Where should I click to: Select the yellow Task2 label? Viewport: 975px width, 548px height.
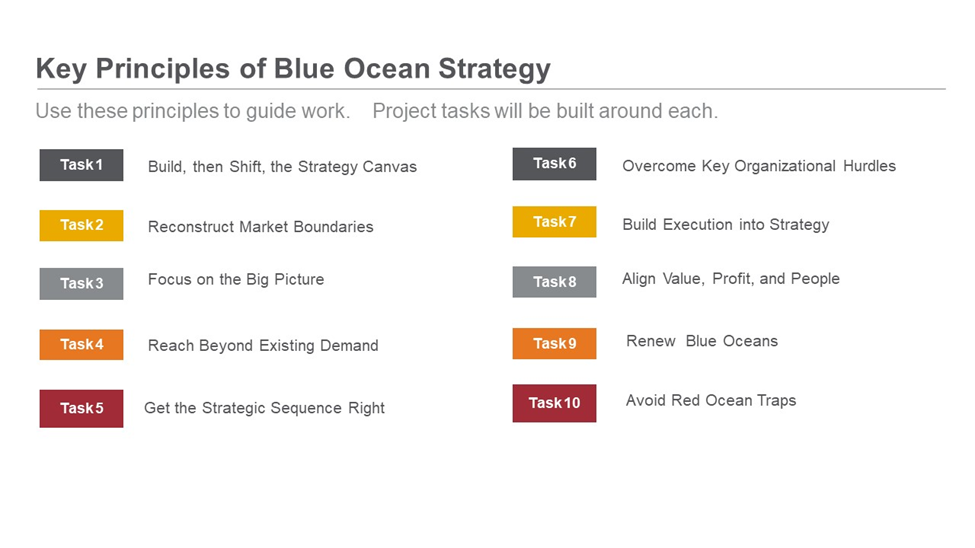(81, 225)
